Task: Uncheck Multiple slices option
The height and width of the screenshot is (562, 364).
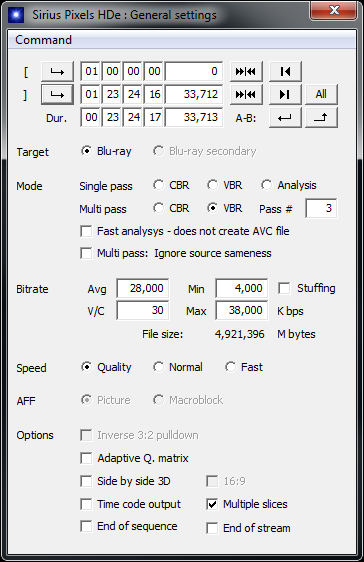Action: pyautogui.click(x=212, y=504)
